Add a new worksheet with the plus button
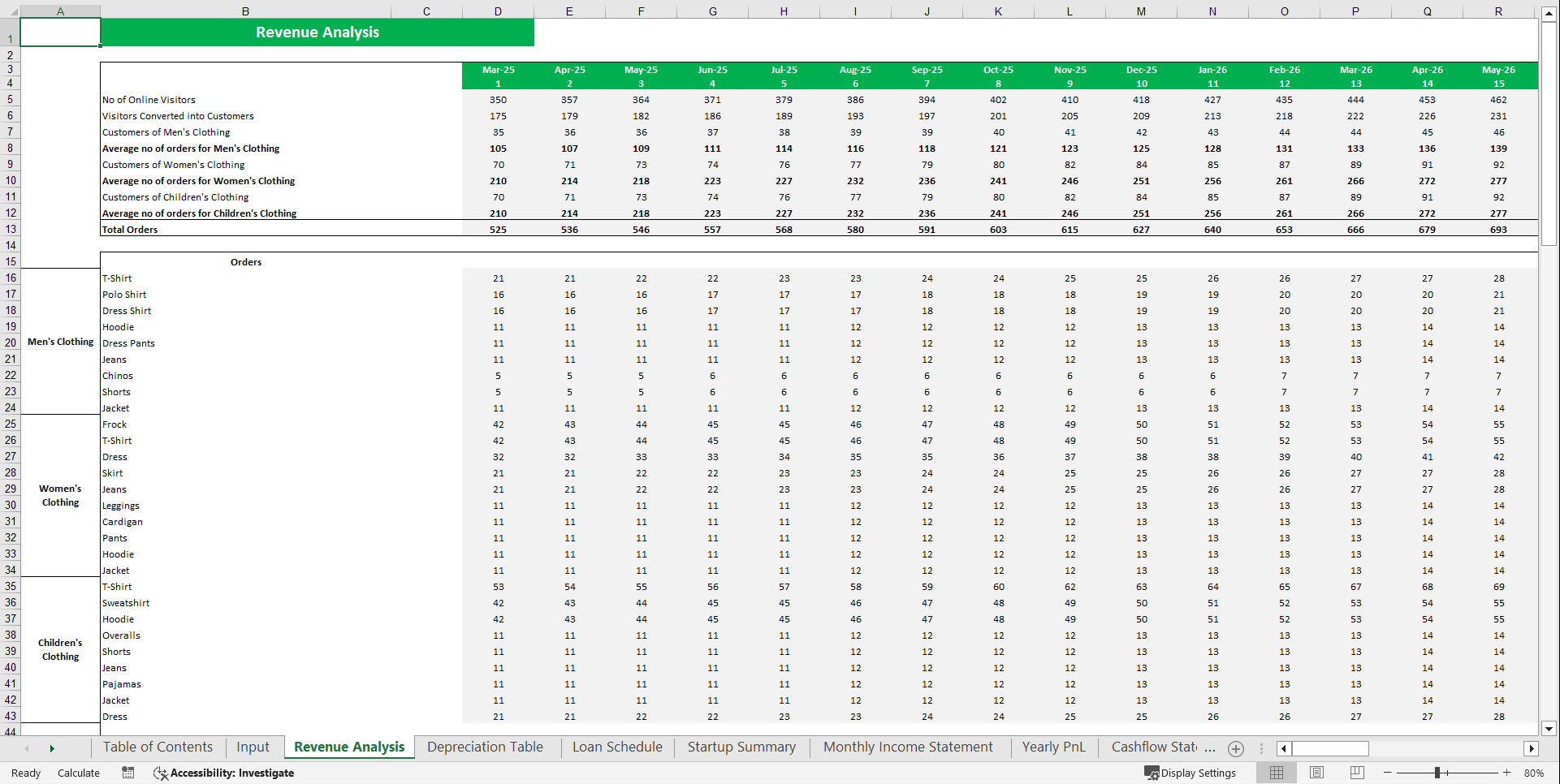The width and height of the screenshot is (1560, 784). coord(1236,748)
